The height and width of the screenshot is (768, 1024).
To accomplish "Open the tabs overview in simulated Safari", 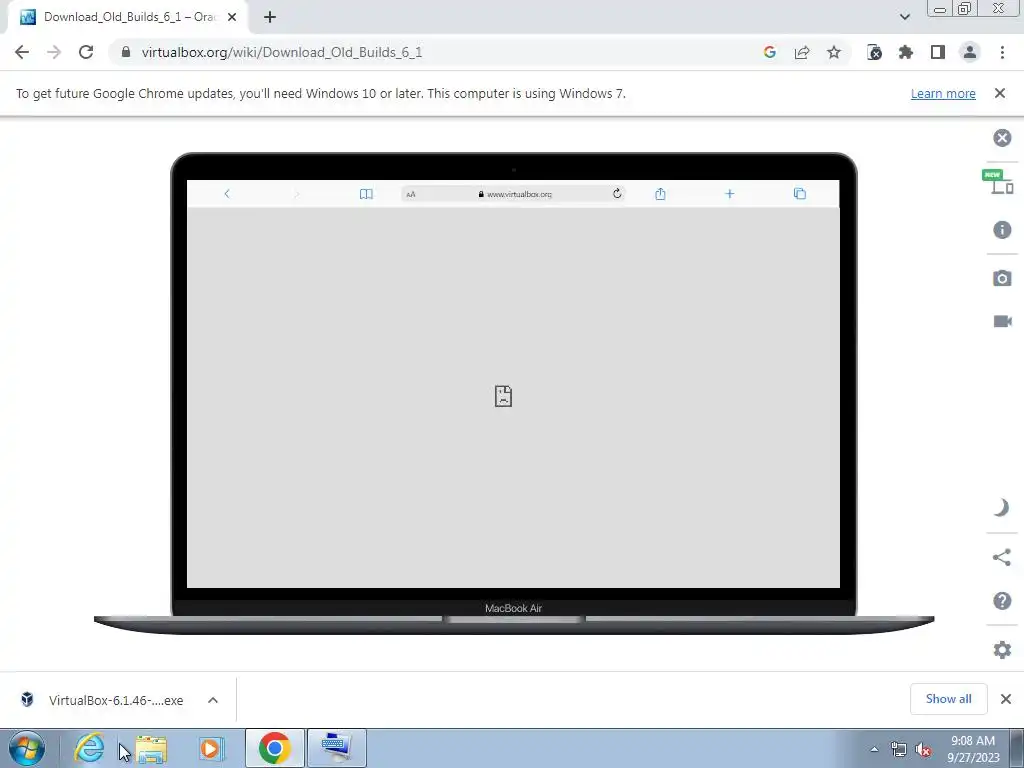I will point(800,194).
